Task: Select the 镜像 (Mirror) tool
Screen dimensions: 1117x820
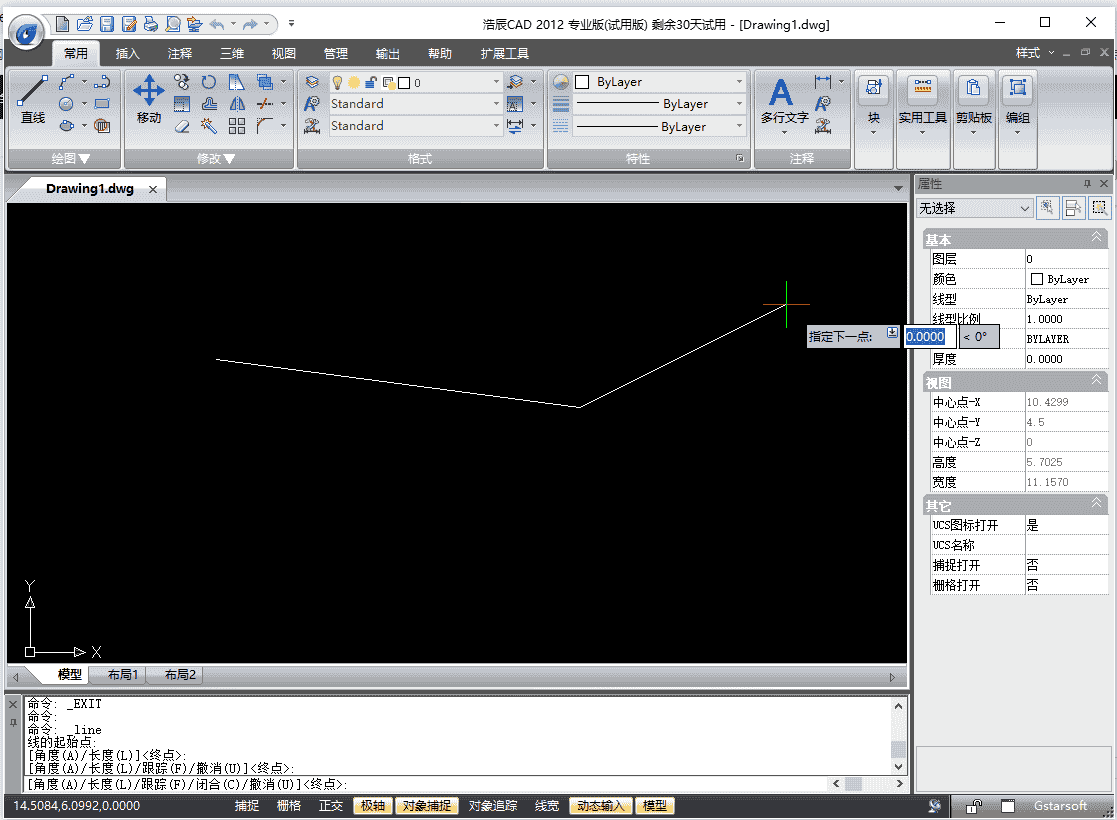Action: point(236,105)
